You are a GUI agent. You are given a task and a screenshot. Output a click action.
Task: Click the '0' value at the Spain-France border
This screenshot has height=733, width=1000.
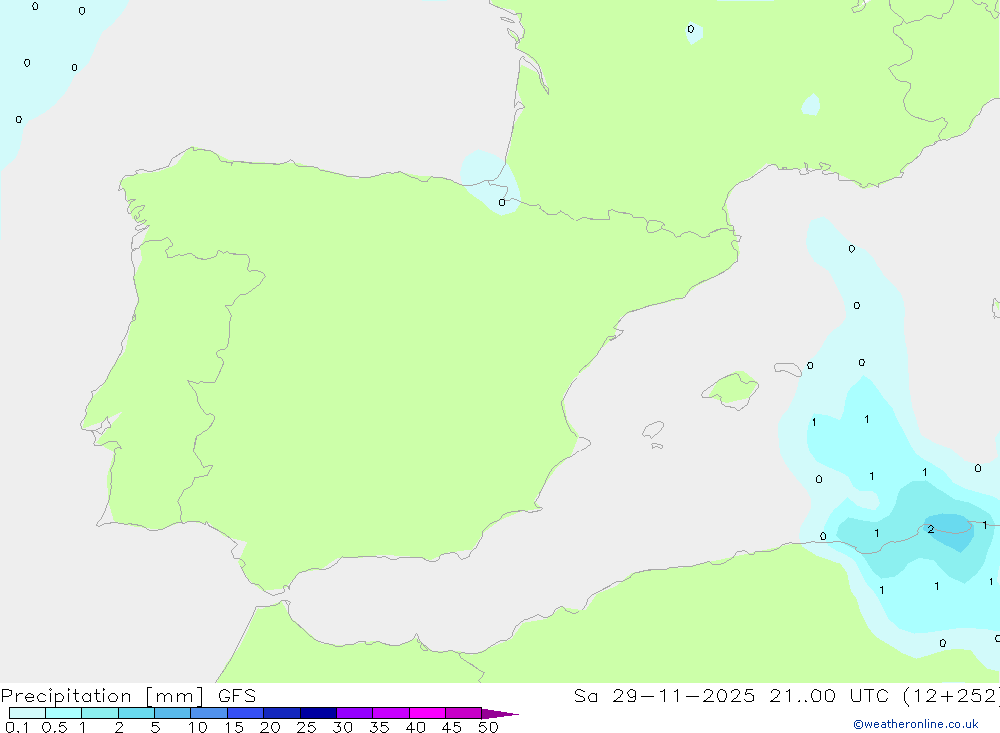pos(502,202)
